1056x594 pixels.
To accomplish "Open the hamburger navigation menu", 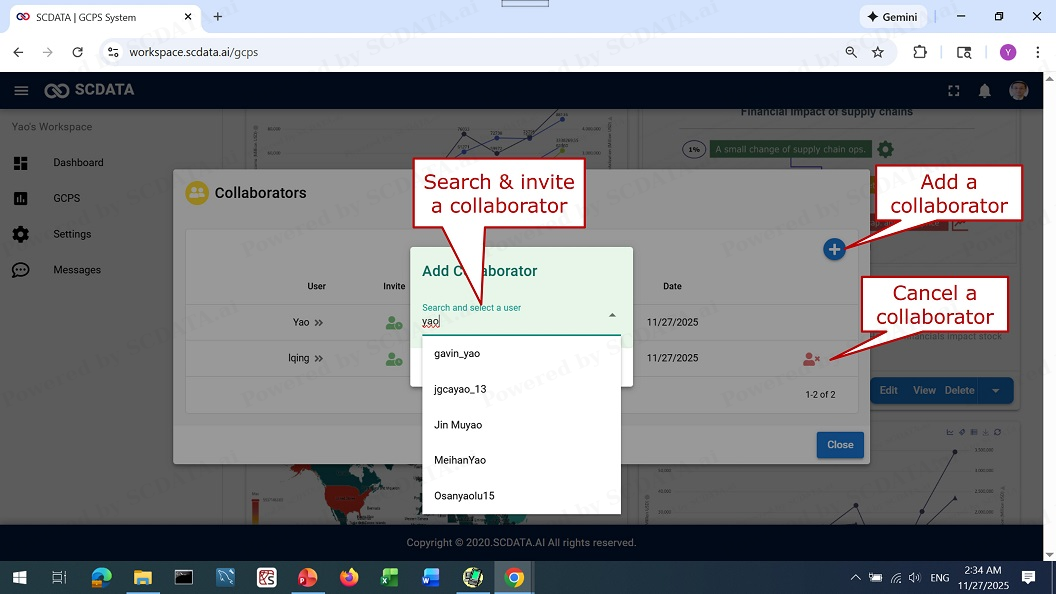I will click(21, 91).
